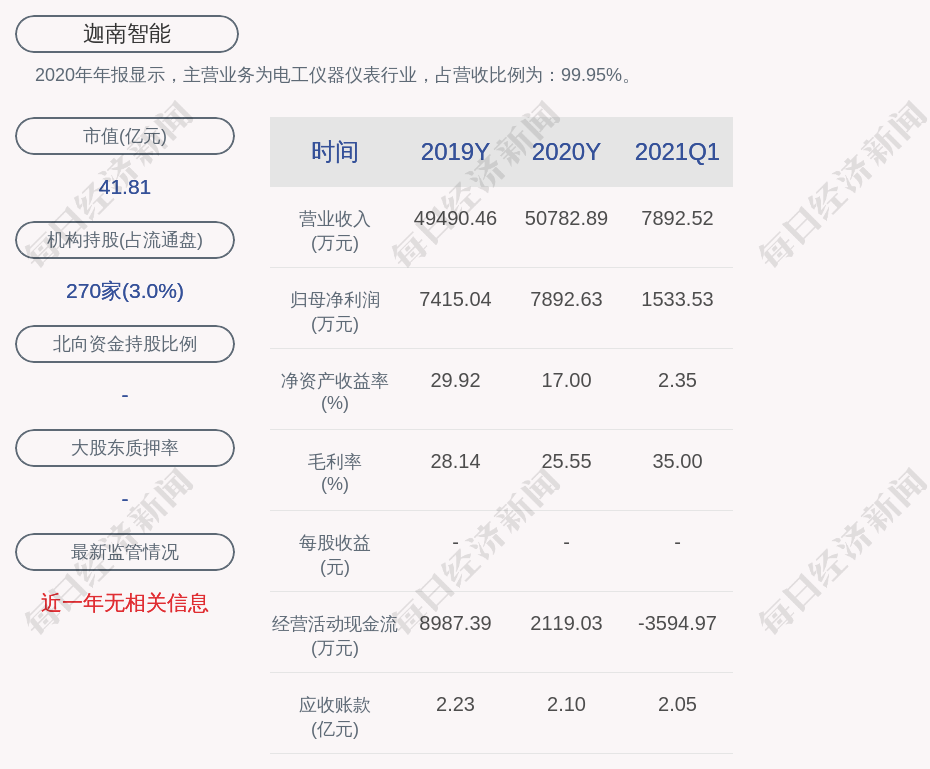
Task: Switch to the 2020Y column header
Action: click(566, 152)
